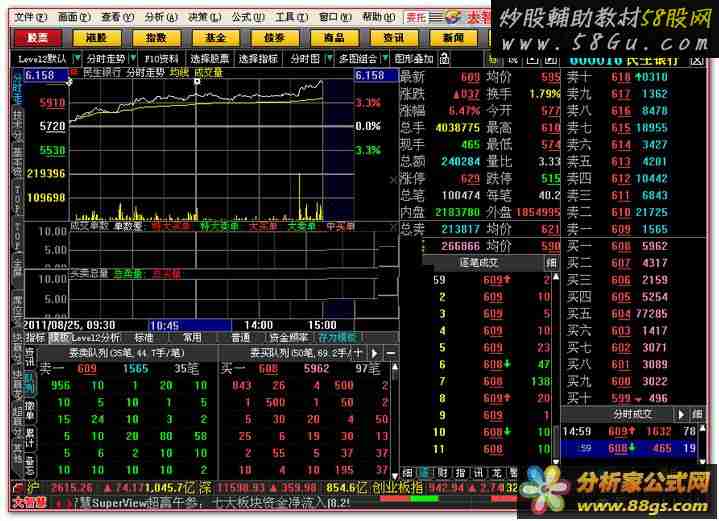This screenshot has height=521, width=719.
Task: Open the 查看 menu
Action: (118, 17)
